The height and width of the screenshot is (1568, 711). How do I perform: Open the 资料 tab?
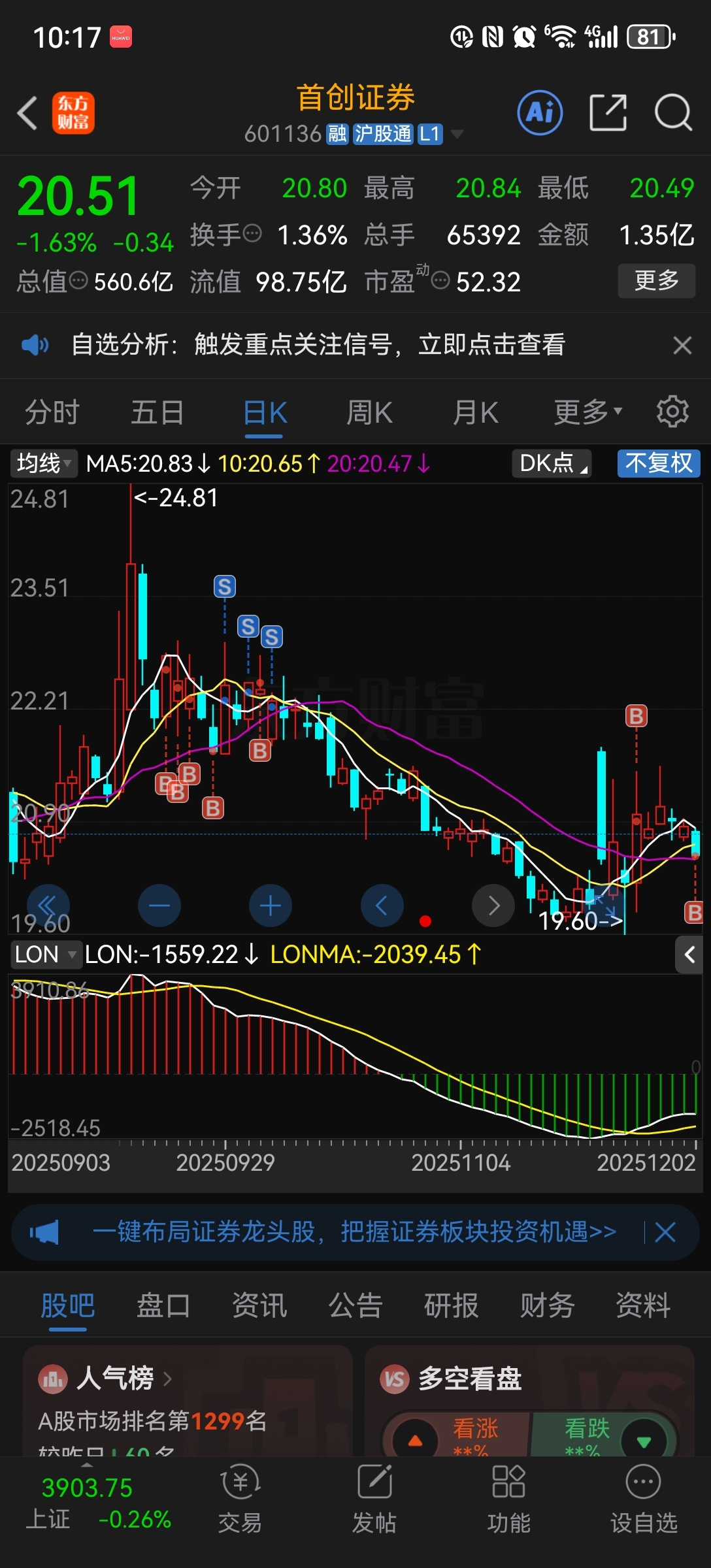click(644, 1306)
